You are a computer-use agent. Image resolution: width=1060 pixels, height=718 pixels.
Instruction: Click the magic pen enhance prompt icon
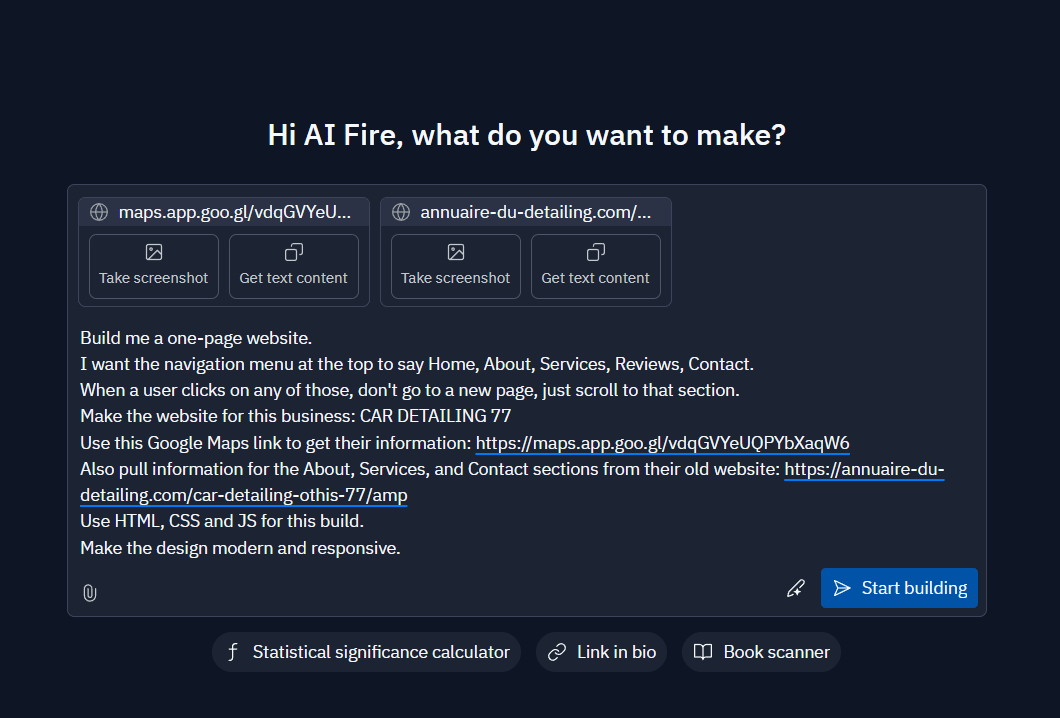tap(796, 588)
